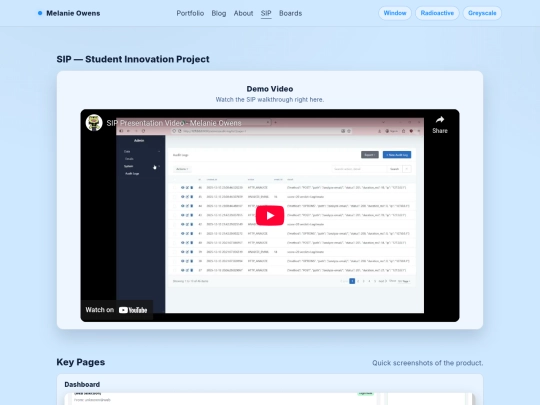Image resolution: width=540 pixels, height=405 pixels.
Task: Play the SIP demo video
Action: pos(270,216)
